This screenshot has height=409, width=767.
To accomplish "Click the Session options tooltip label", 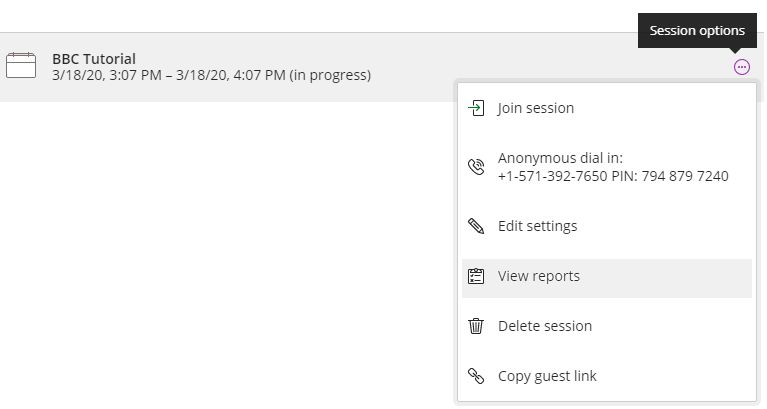I will tap(697, 30).
